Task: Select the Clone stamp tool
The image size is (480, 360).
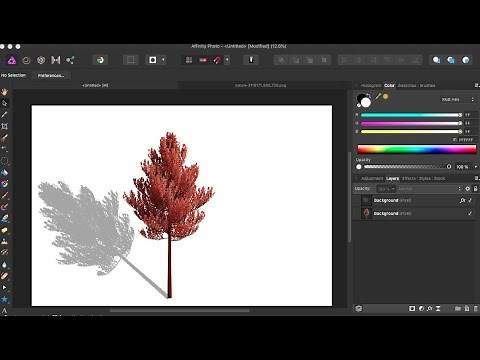Action: [4, 241]
